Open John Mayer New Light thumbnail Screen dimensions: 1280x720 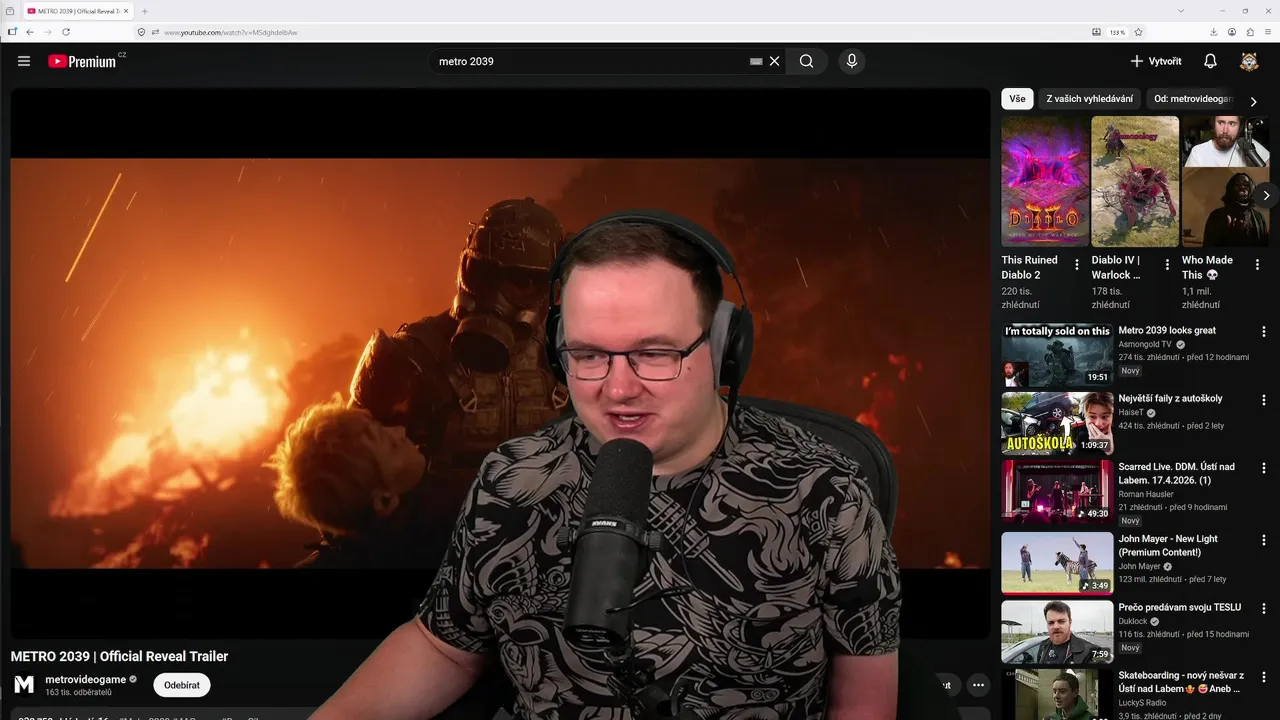click(x=1057, y=563)
